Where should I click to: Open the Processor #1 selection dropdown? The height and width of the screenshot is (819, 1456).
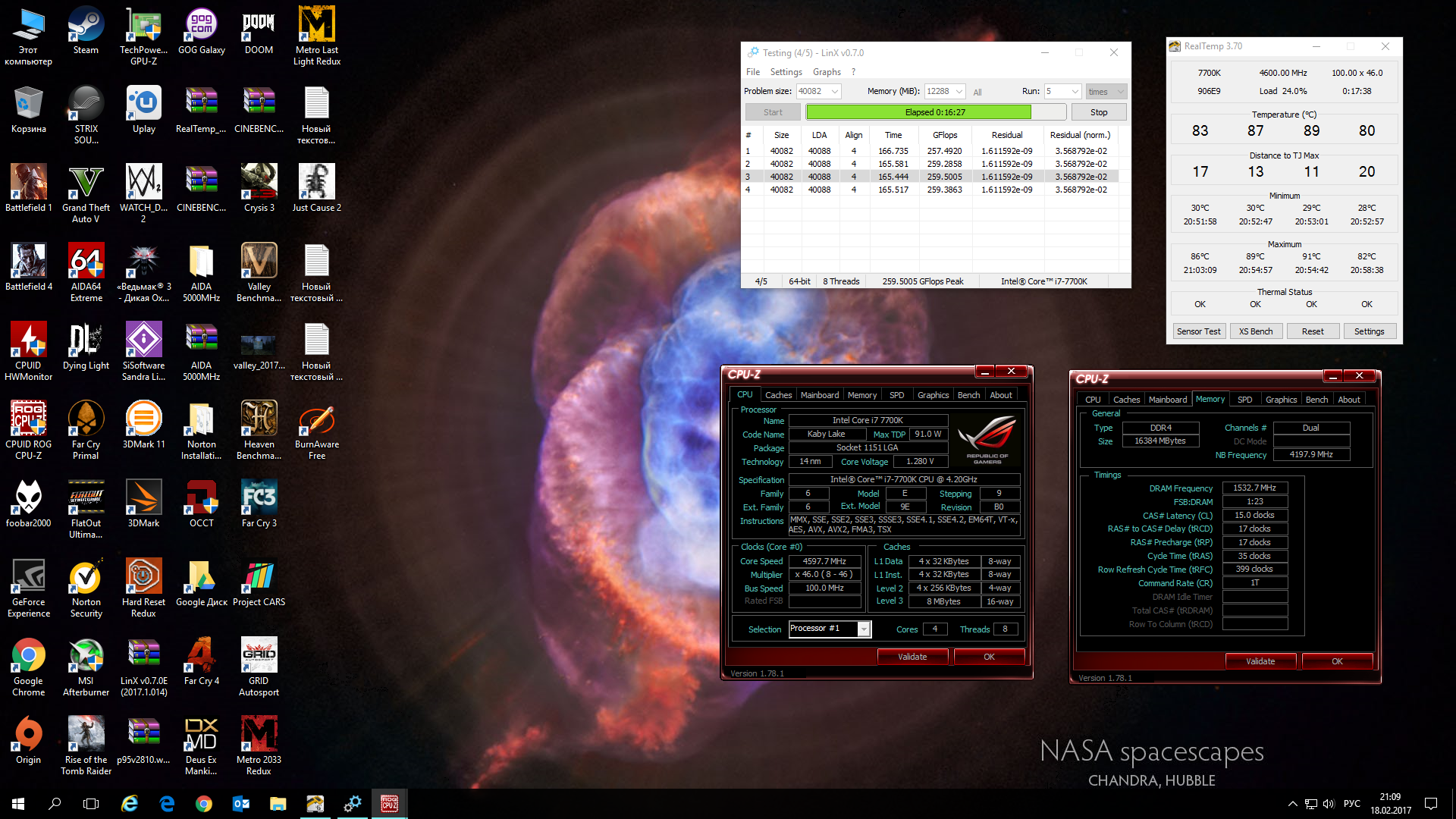(863, 629)
